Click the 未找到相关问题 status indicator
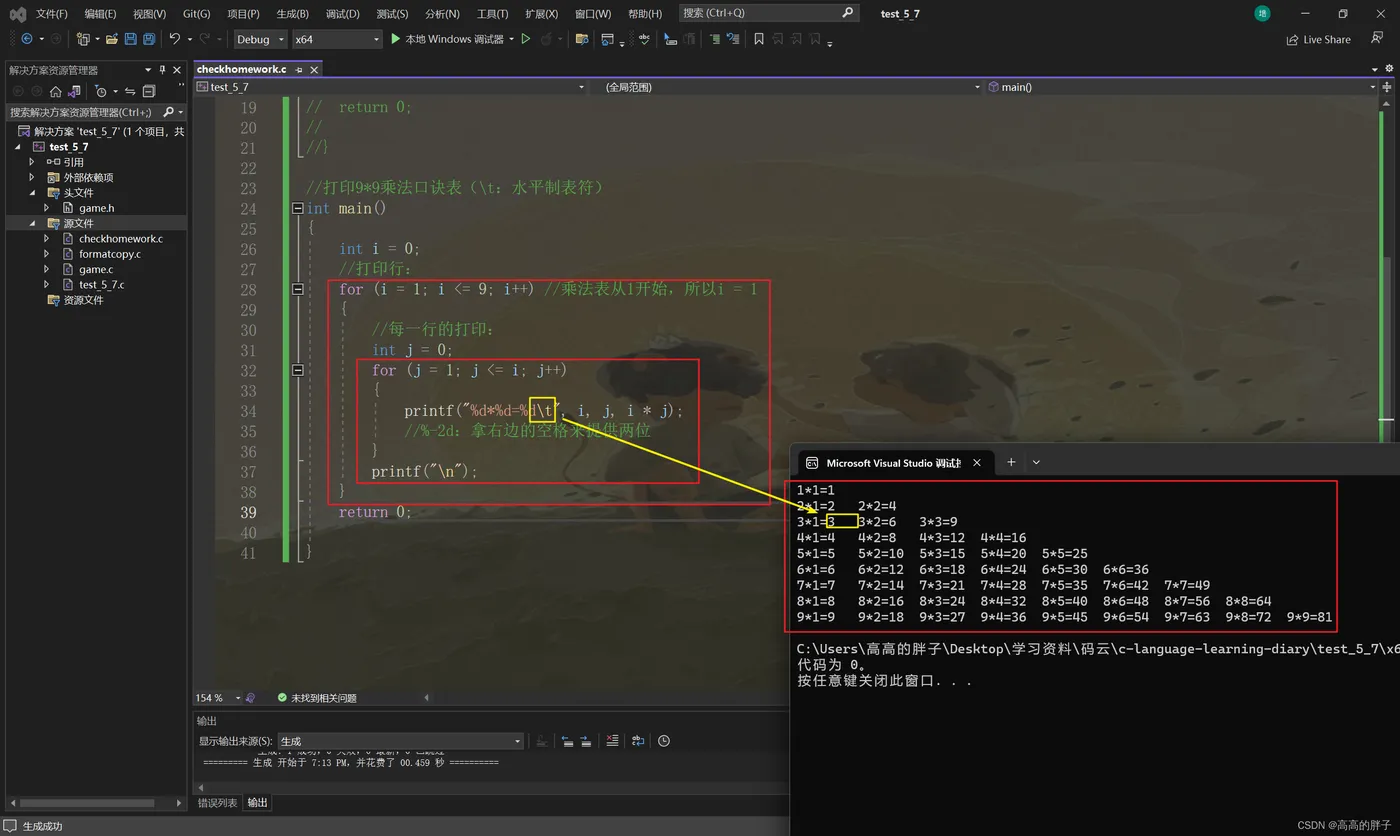1400x836 pixels. tap(316, 697)
